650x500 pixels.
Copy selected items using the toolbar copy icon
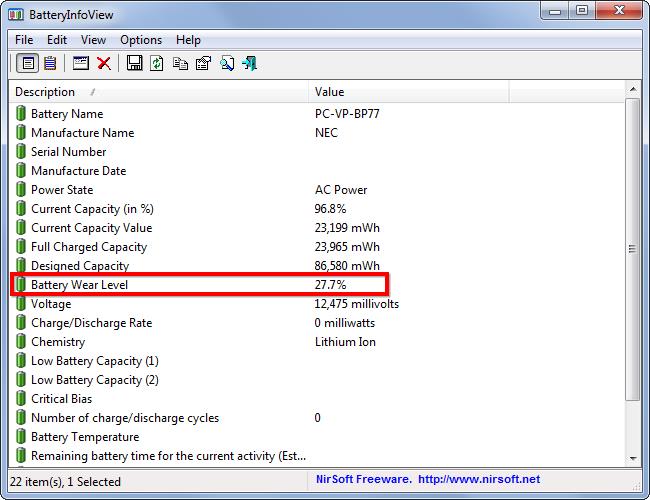coord(180,63)
